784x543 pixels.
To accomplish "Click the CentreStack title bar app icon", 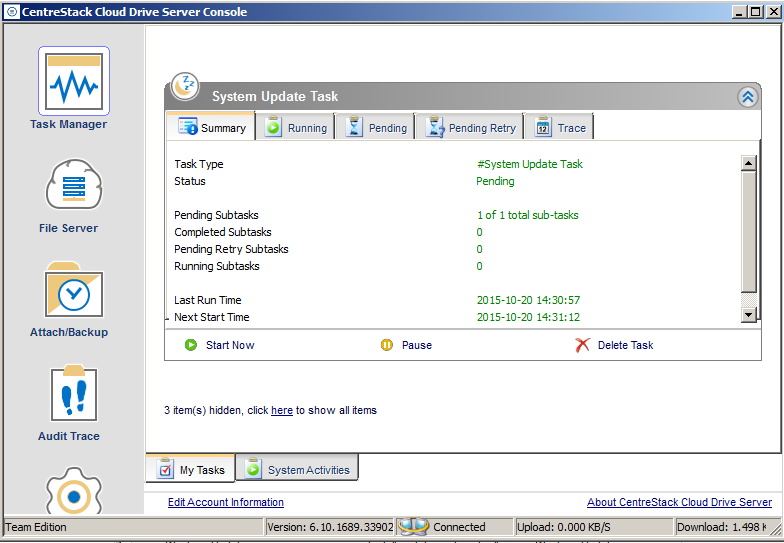I will 12,12.
